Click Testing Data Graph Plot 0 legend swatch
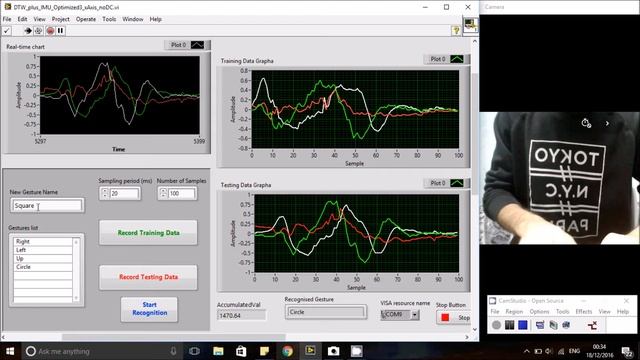Screen dimensions: 640x360 457,183
